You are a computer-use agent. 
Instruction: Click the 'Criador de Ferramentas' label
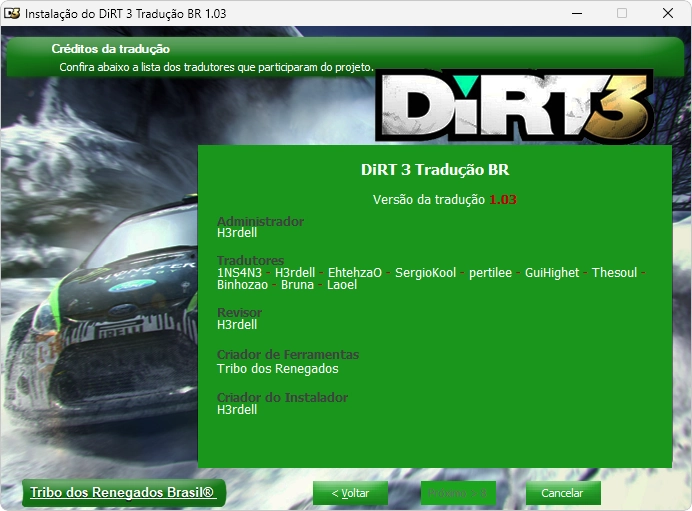pos(288,354)
